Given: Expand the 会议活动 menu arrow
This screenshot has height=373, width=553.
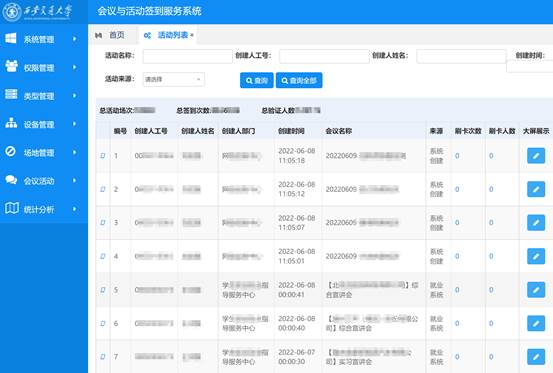Looking at the screenshot, I should 74,181.
